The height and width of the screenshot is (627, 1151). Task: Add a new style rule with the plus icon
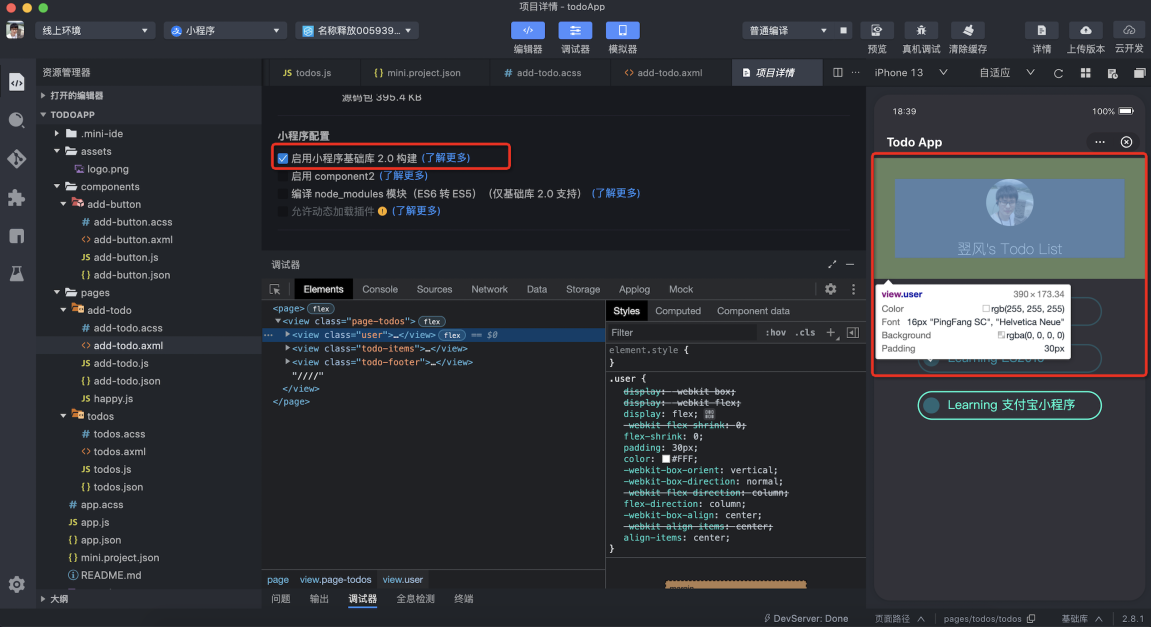831,333
